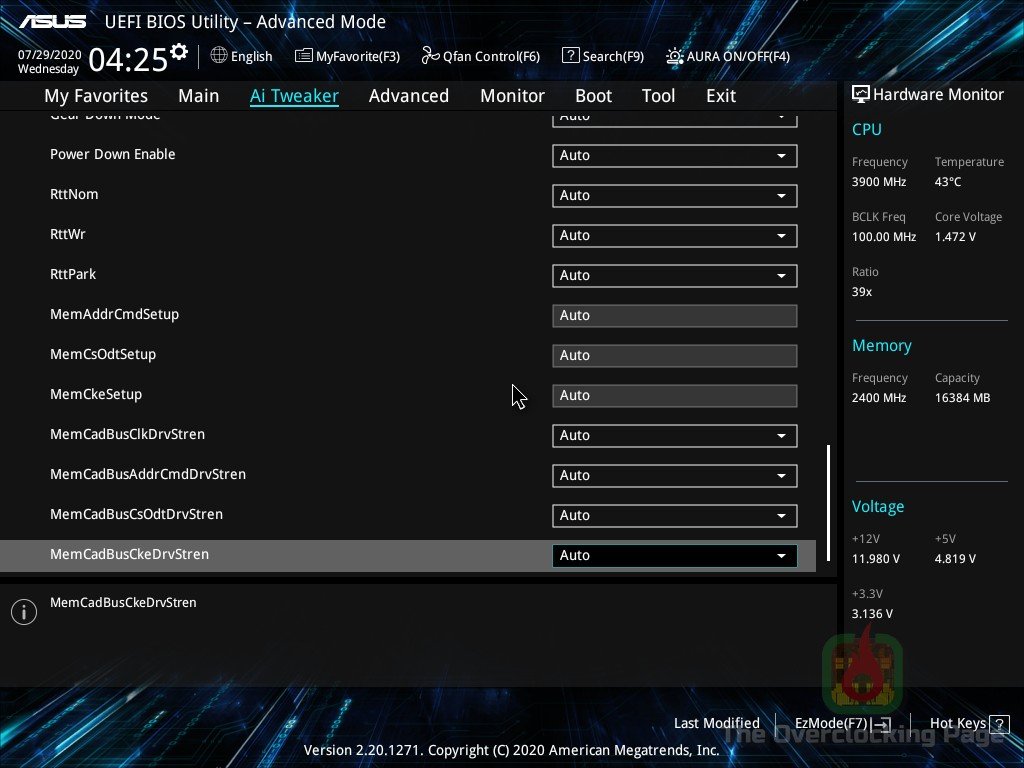Expand the RttPark Auto selector
The image size is (1024, 768).
[674, 275]
